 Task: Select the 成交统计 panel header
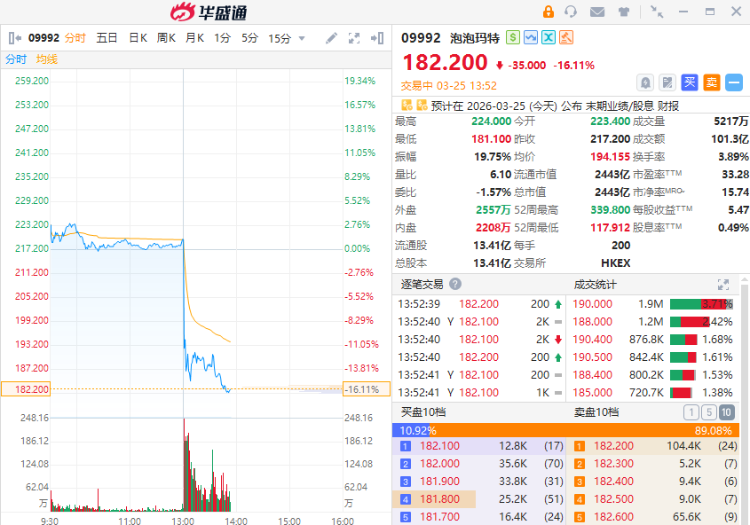pyautogui.click(x=595, y=285)
